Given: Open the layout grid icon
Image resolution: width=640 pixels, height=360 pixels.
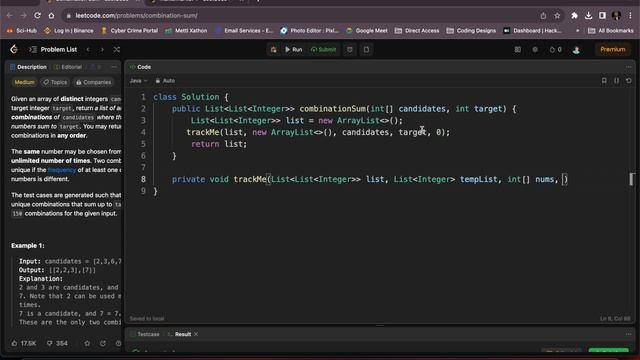Looking at the screenshot, I should pyautogui.click(x=518, y=50).
